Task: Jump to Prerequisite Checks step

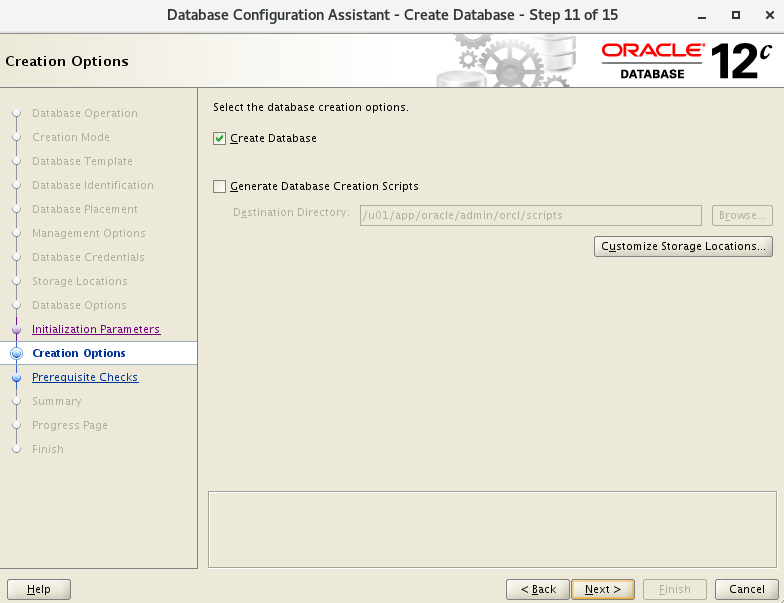Action: [85, 377]
